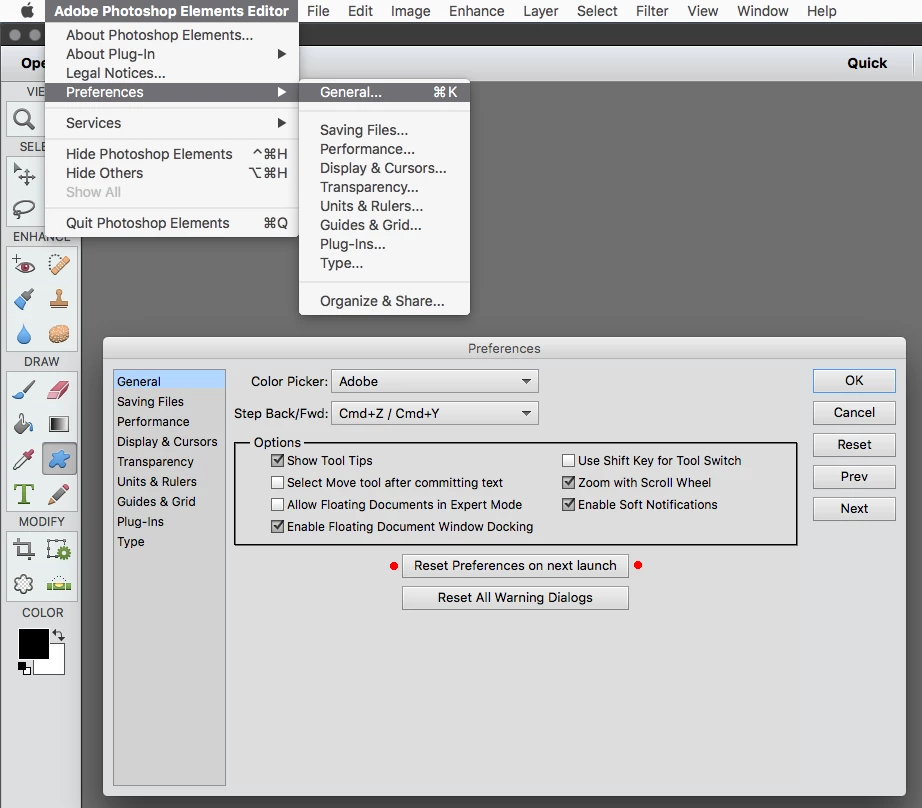Image resolution: width=922 pixels, height=808 pixels.
Task: Click Reset All Warning Dialogs
Action: tap(515, 597)
